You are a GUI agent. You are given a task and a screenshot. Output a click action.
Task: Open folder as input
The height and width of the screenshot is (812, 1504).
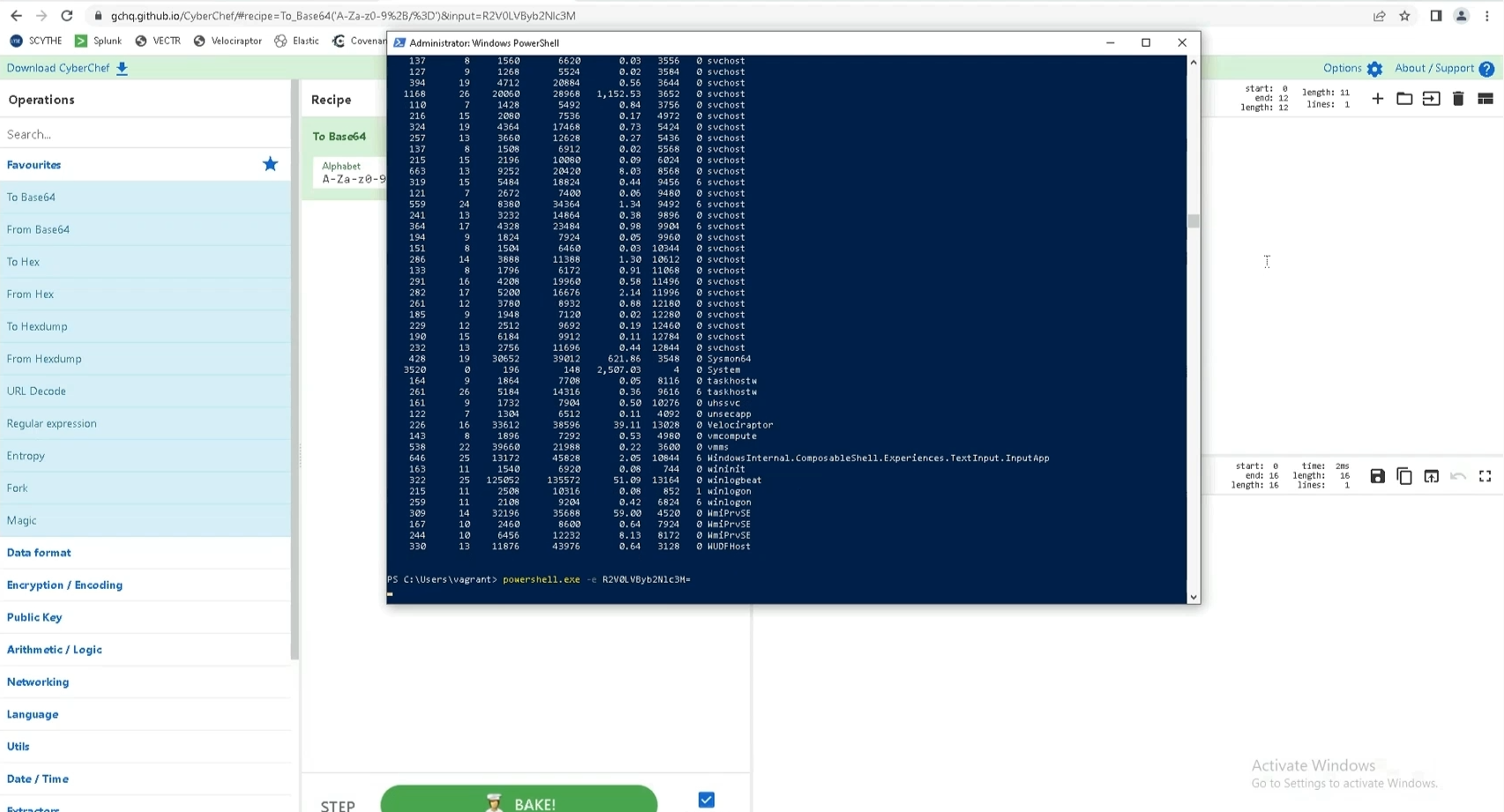pyautogui.click(x=1404, y=99)
